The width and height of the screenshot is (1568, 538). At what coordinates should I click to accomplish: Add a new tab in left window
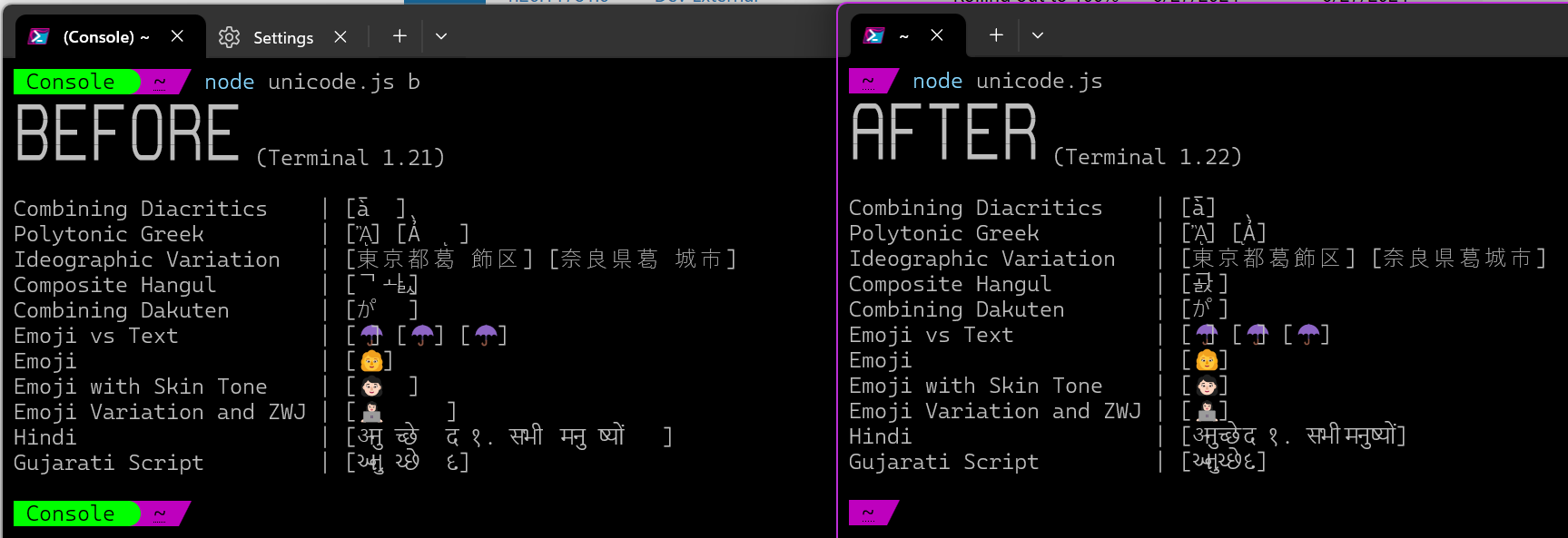[x=399, y=36]
